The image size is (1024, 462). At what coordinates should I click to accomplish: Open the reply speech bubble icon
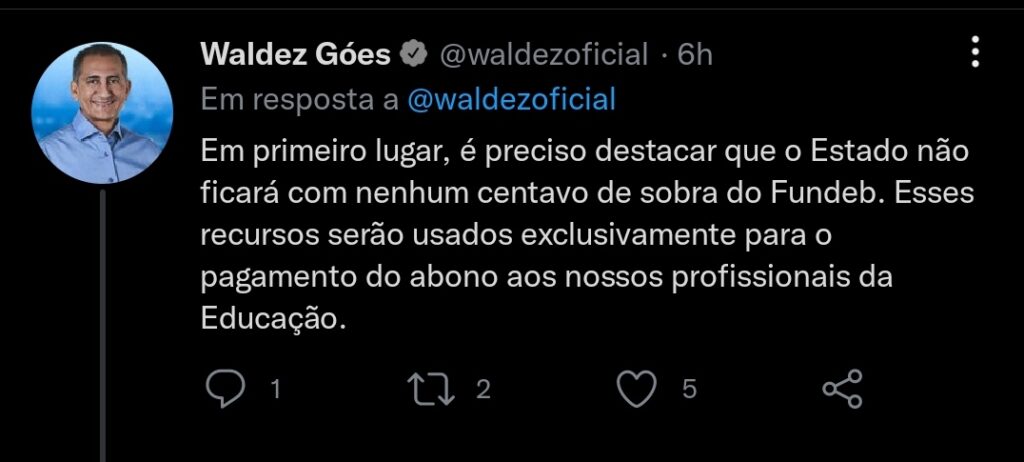[225, 389]
